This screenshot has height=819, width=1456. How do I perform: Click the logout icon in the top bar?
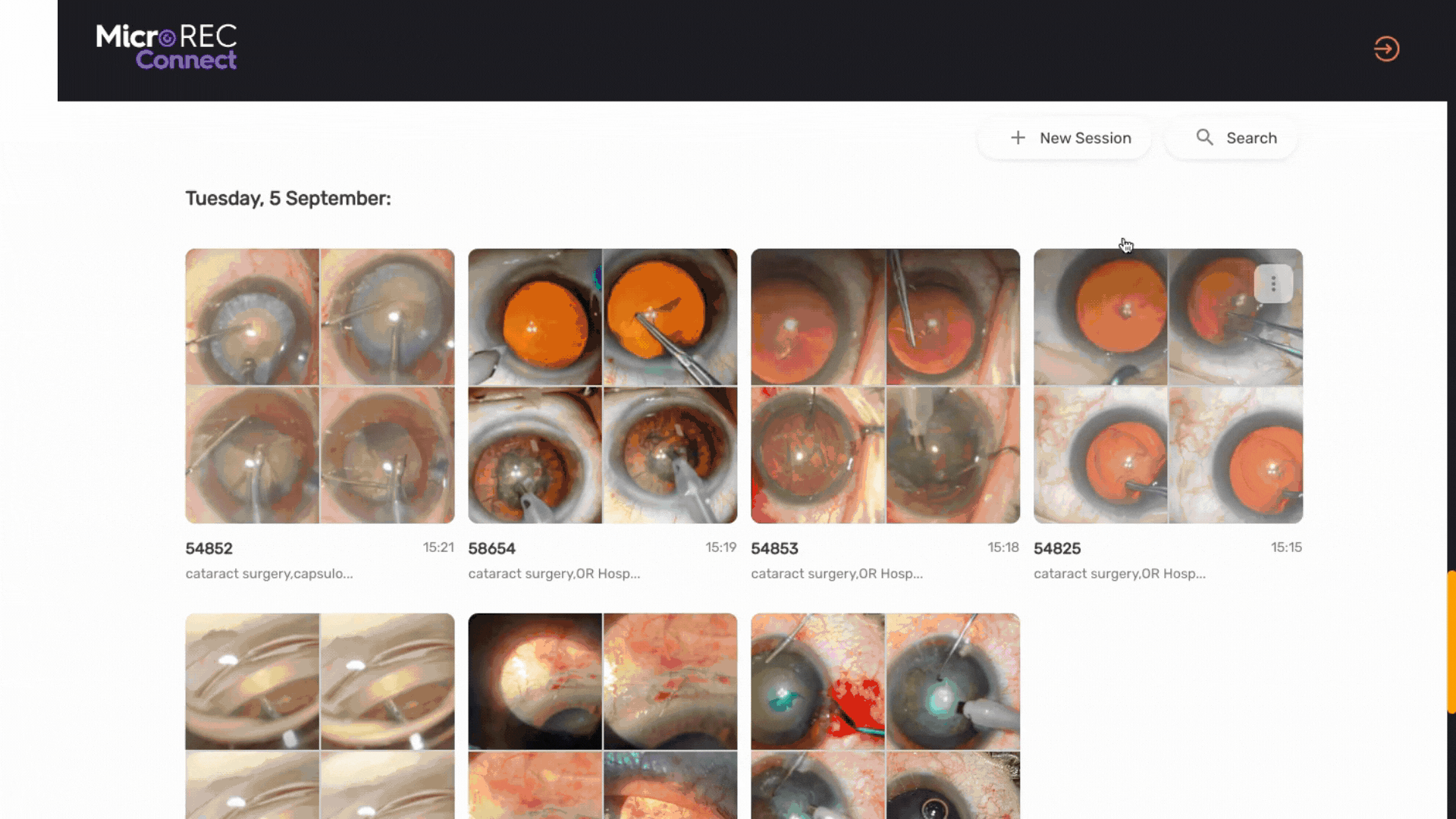coord(1386,49)
